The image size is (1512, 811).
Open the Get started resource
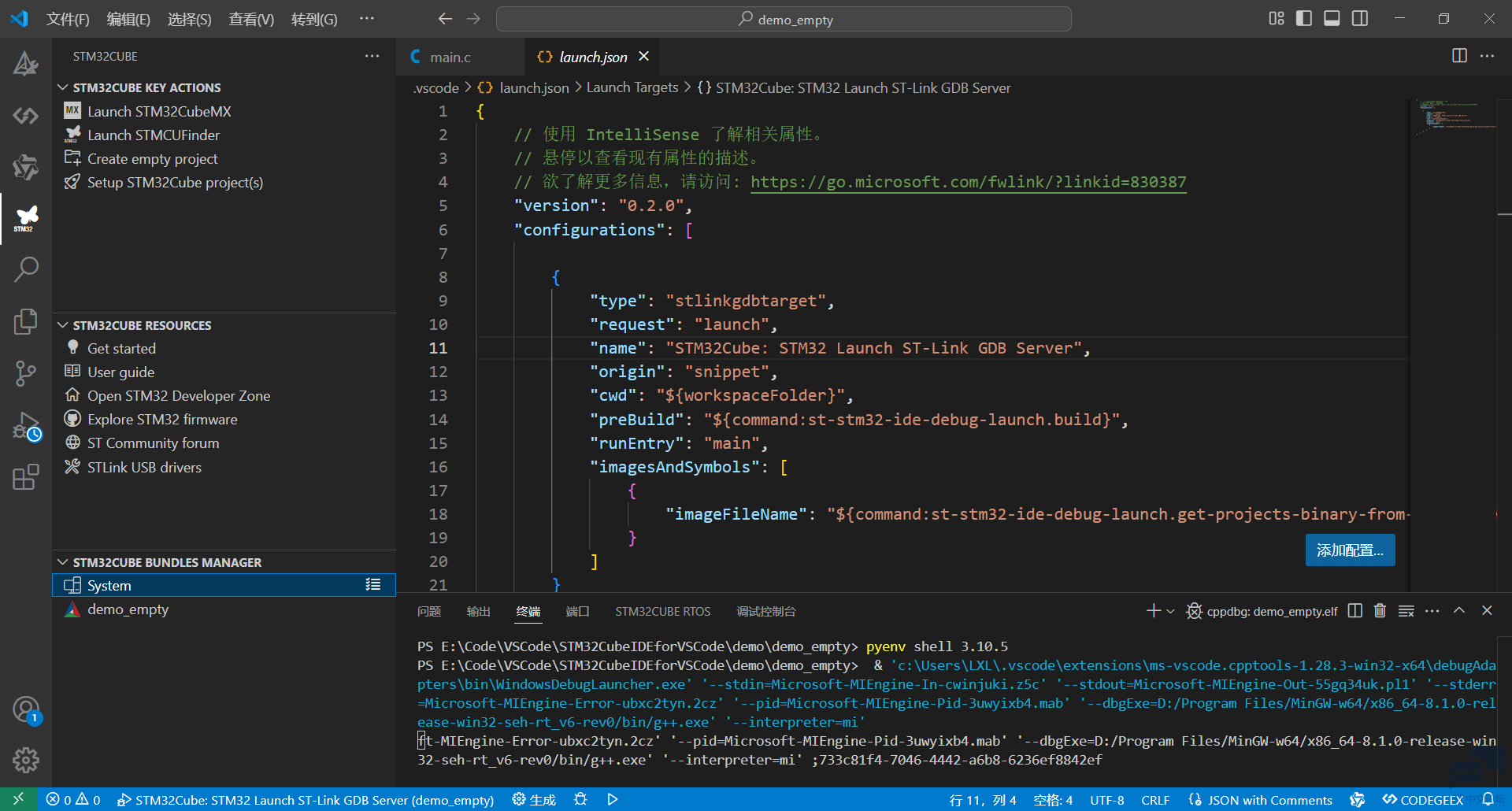(121, 348)
